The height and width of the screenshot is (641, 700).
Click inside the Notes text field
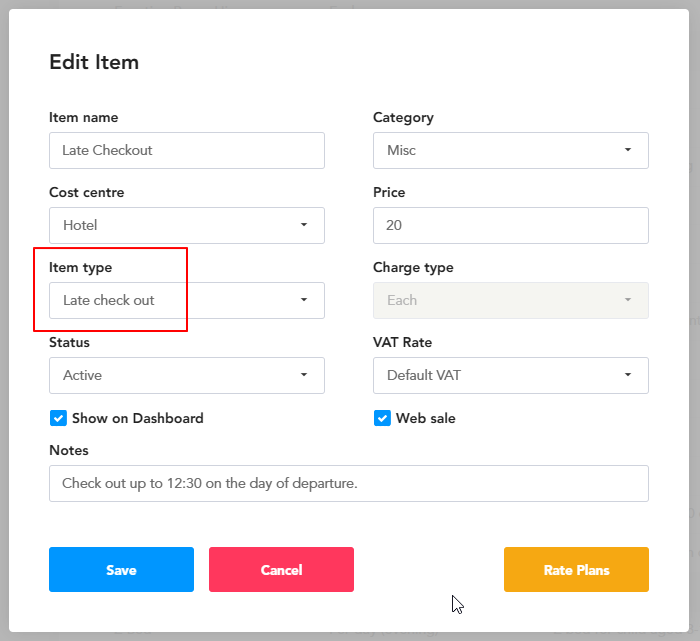point(348,483)
